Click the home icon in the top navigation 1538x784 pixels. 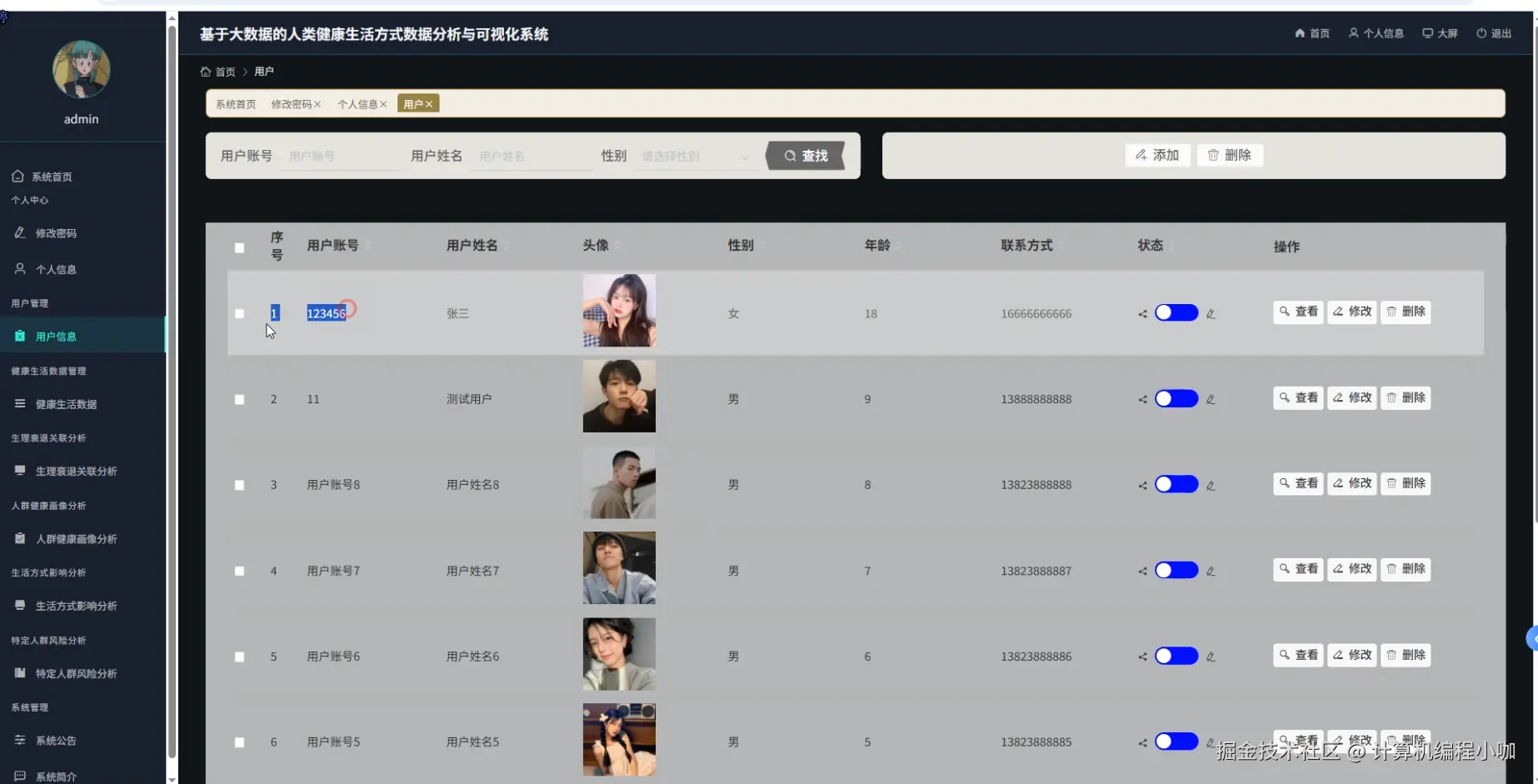pyautogui.click(x=1300, y=33)
